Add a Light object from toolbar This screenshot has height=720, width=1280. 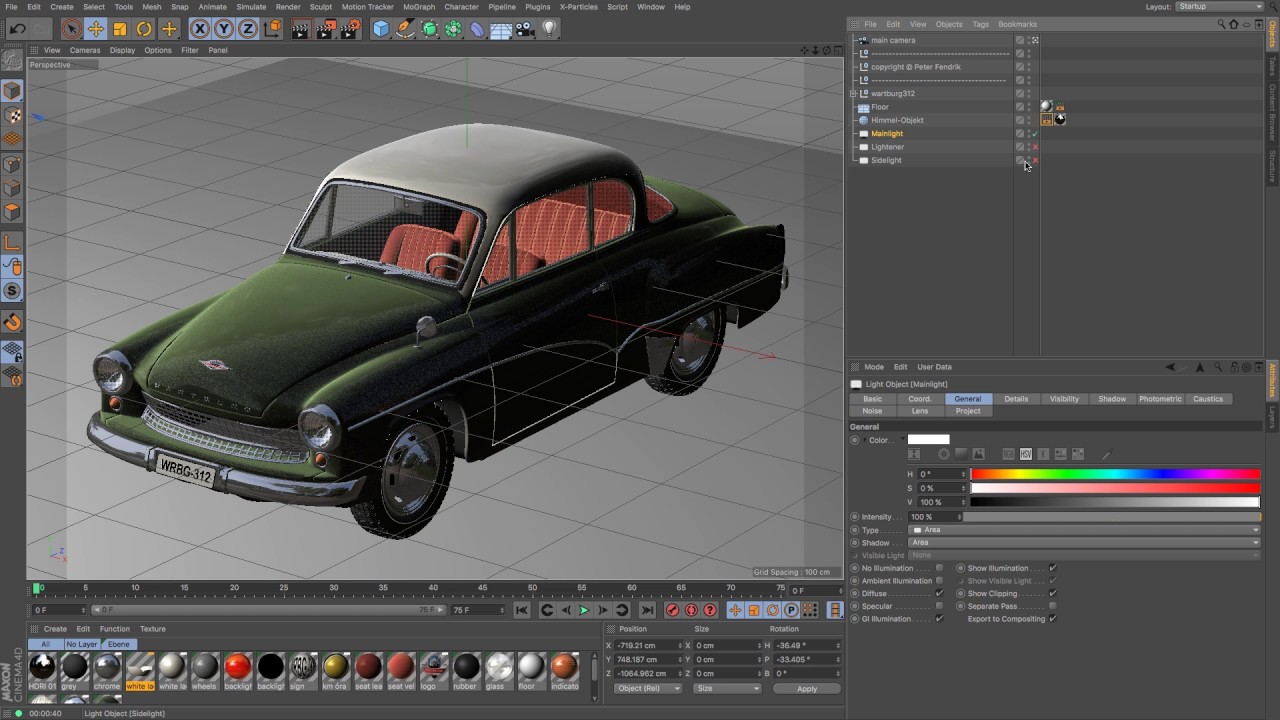click(x=549, y=29)
